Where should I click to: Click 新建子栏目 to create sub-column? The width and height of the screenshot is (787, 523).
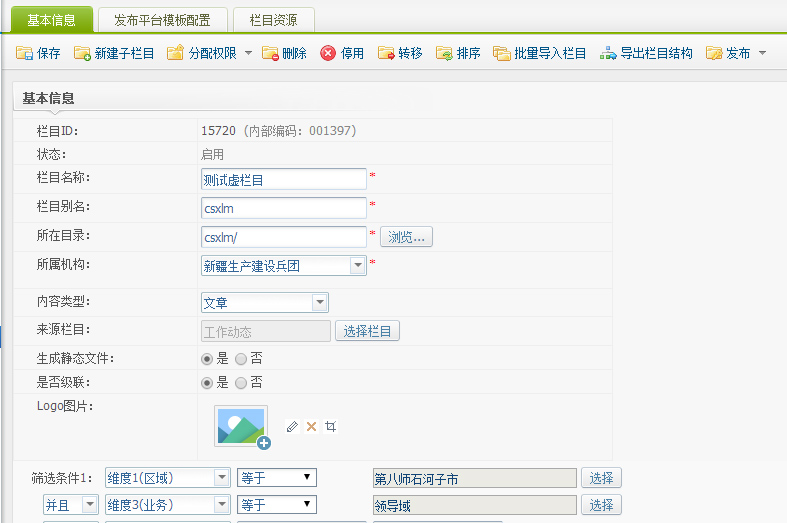[82, 53]
